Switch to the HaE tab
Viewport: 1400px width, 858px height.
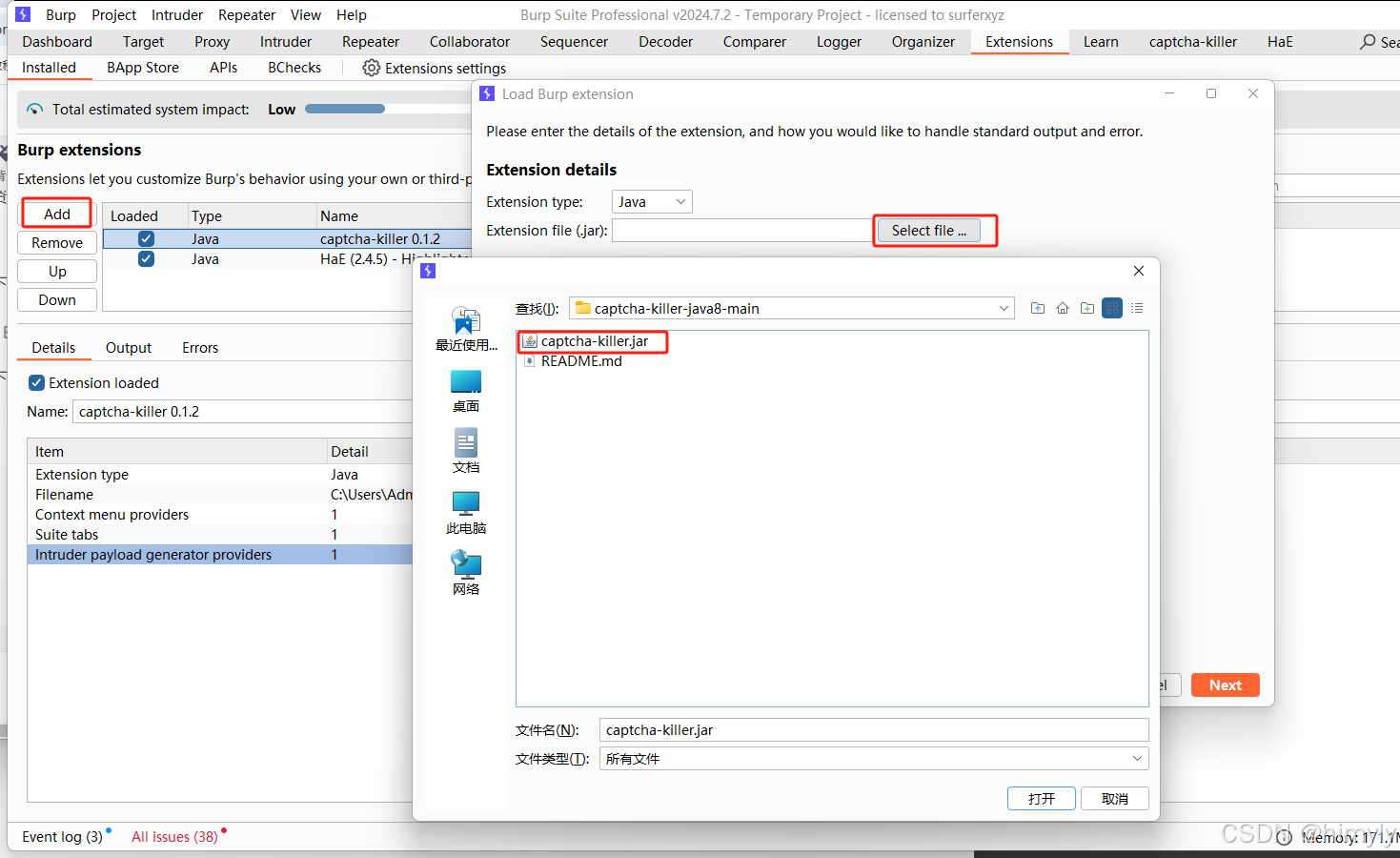click(1280, 42)
